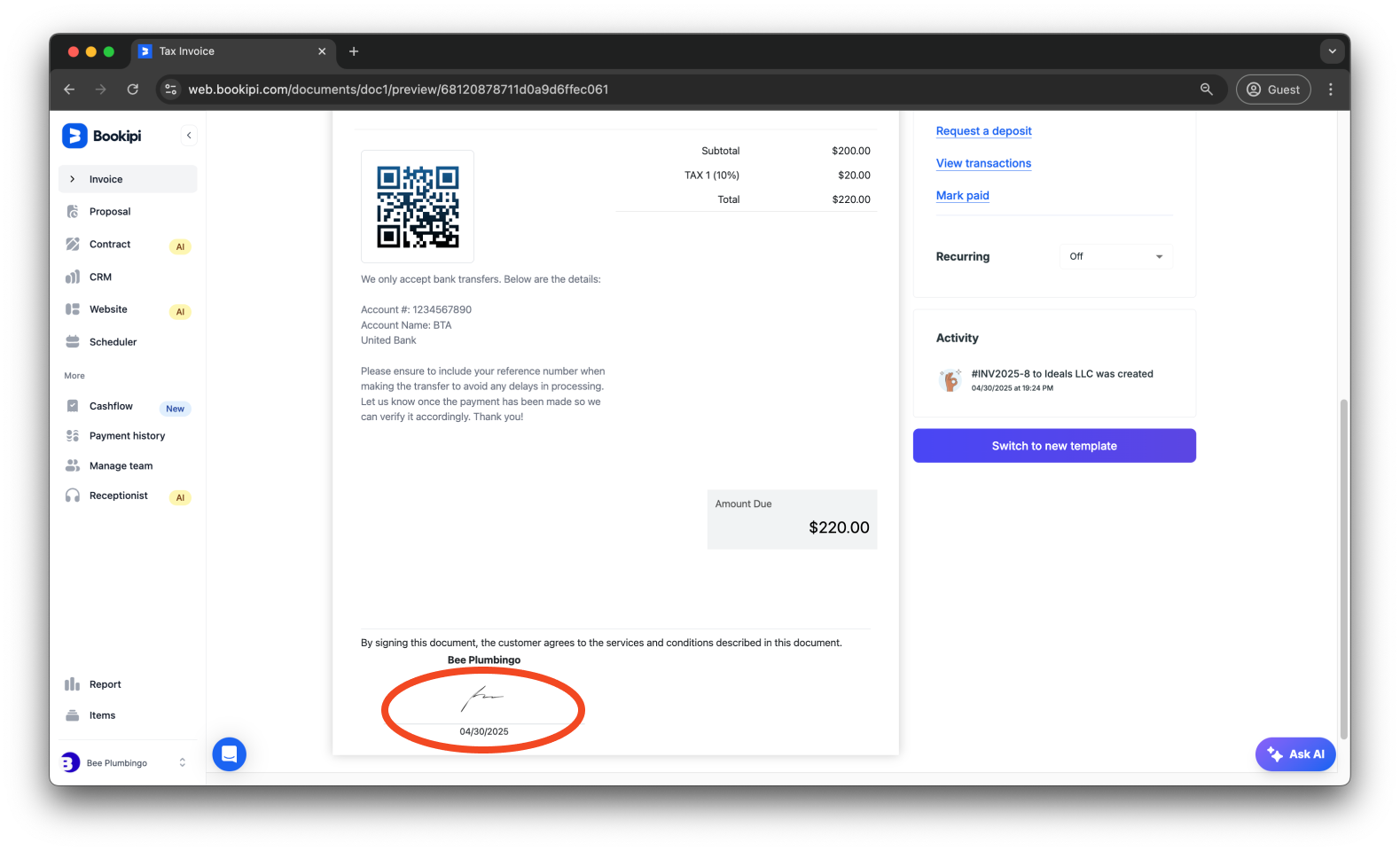Select the Tax Invoice browser tab

(234, 51)
